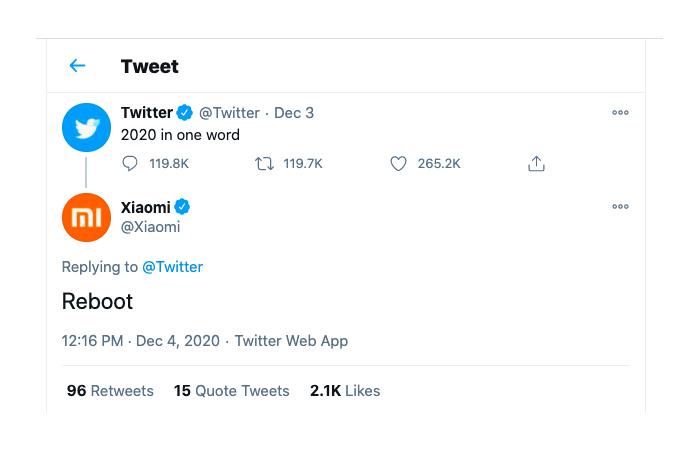Image resolution: width=700 pixels, height=450 pixels.
Task: Open the more options on Xiaomi's reply
Action: 620,206
